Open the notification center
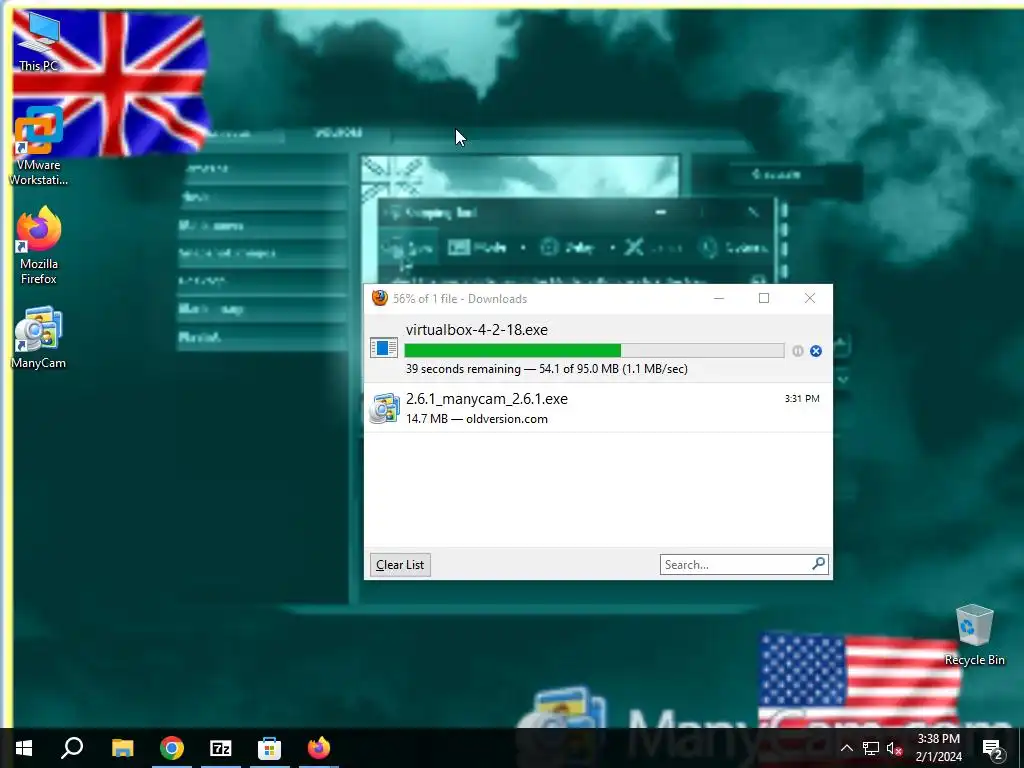1024x768 pixels. 993,749
